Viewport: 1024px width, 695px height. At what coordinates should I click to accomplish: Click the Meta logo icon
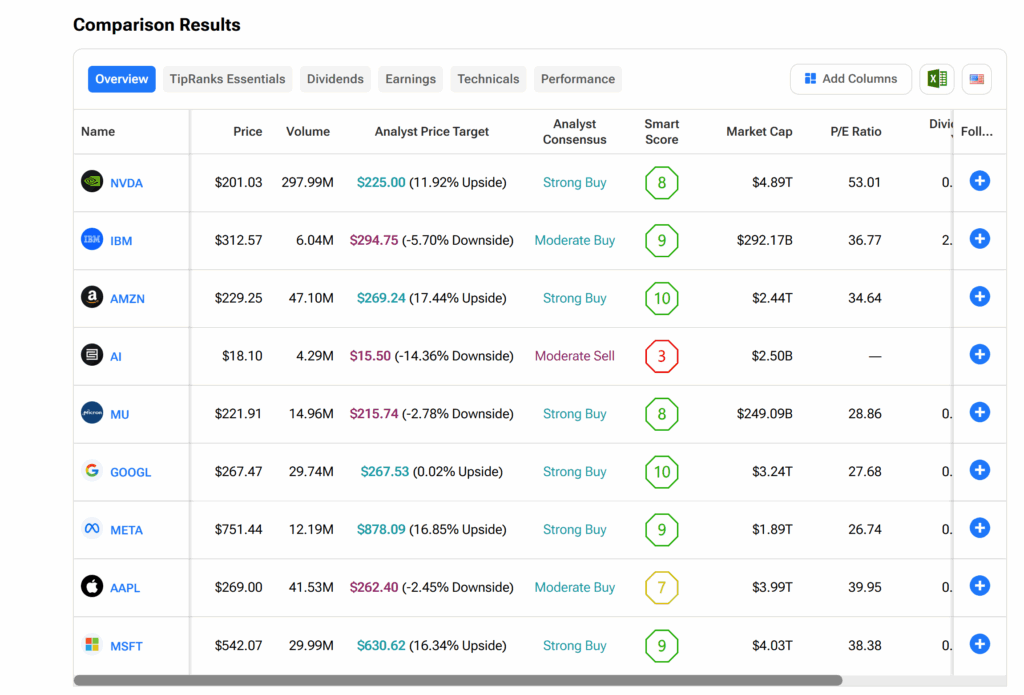click(x=92, y=529)
